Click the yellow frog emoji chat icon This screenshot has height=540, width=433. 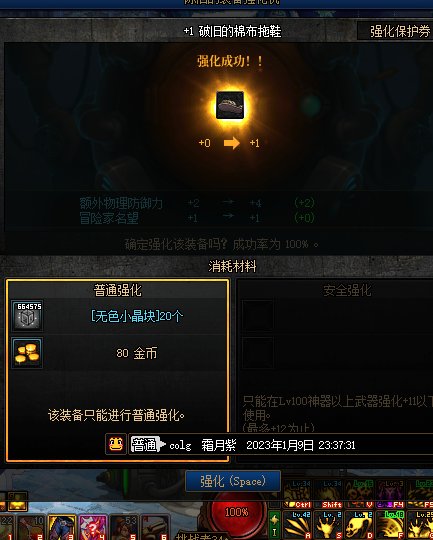tap(115, 444)
